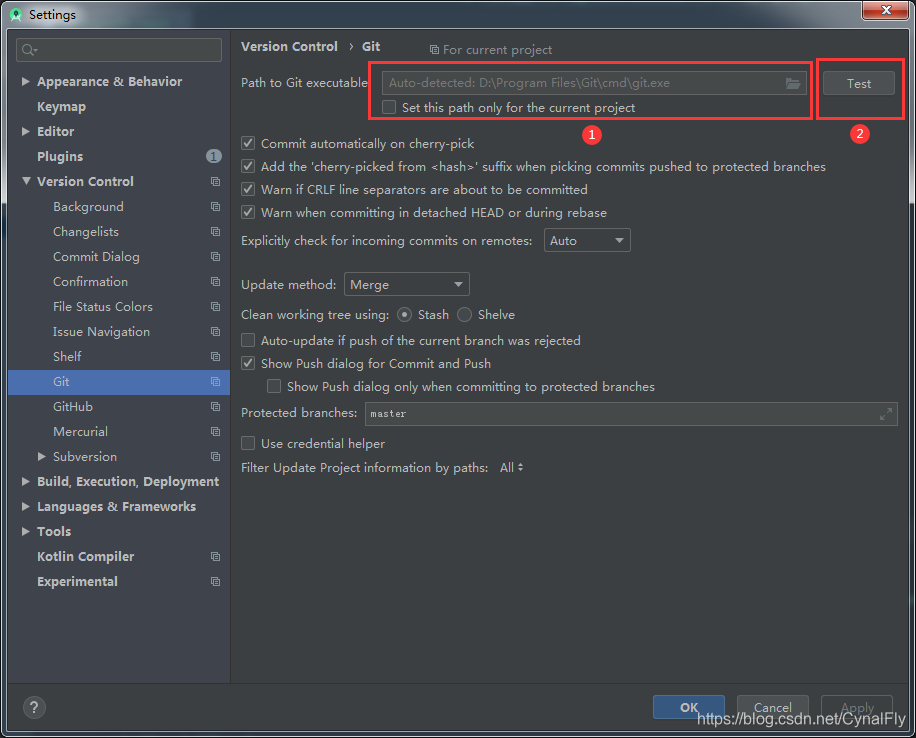Click project-level icon beside Subversion

point(216,457)
